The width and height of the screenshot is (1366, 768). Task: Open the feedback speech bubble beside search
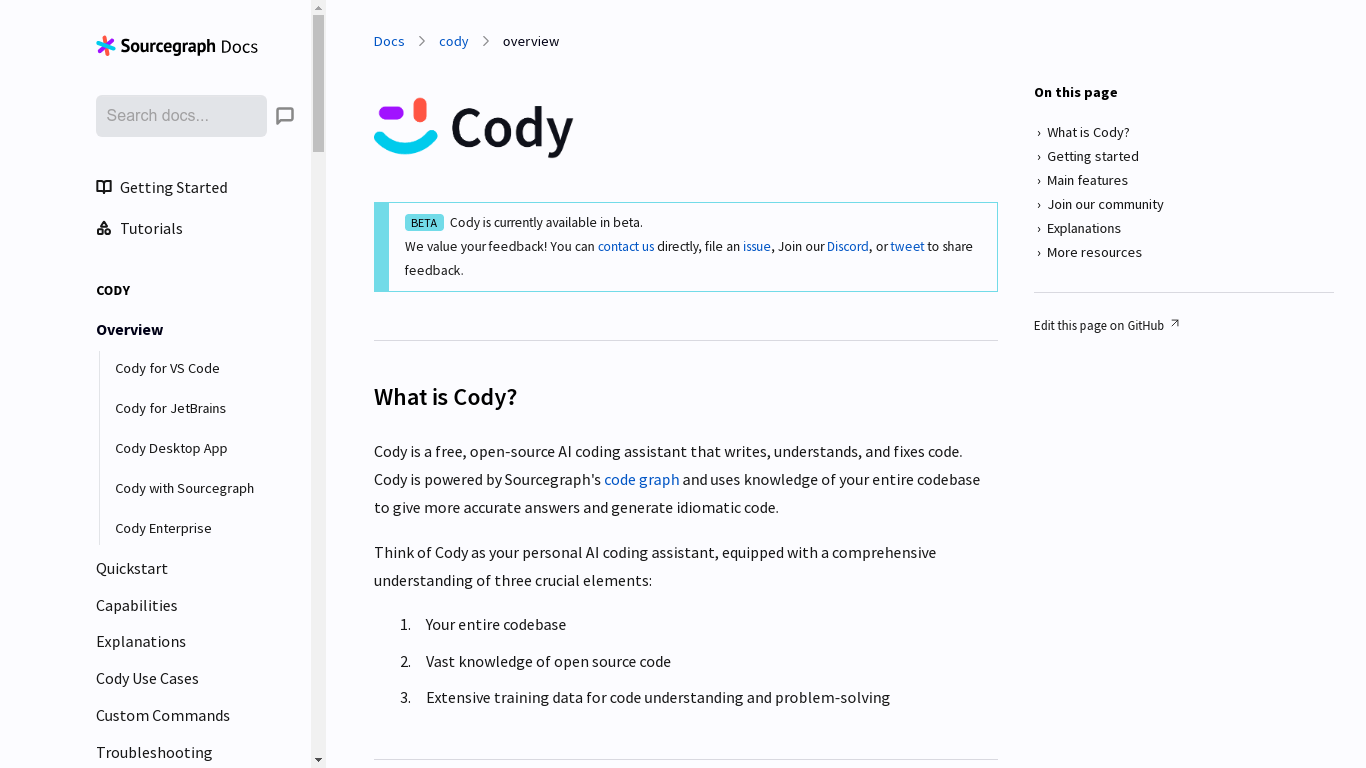[x=285, y=115]
